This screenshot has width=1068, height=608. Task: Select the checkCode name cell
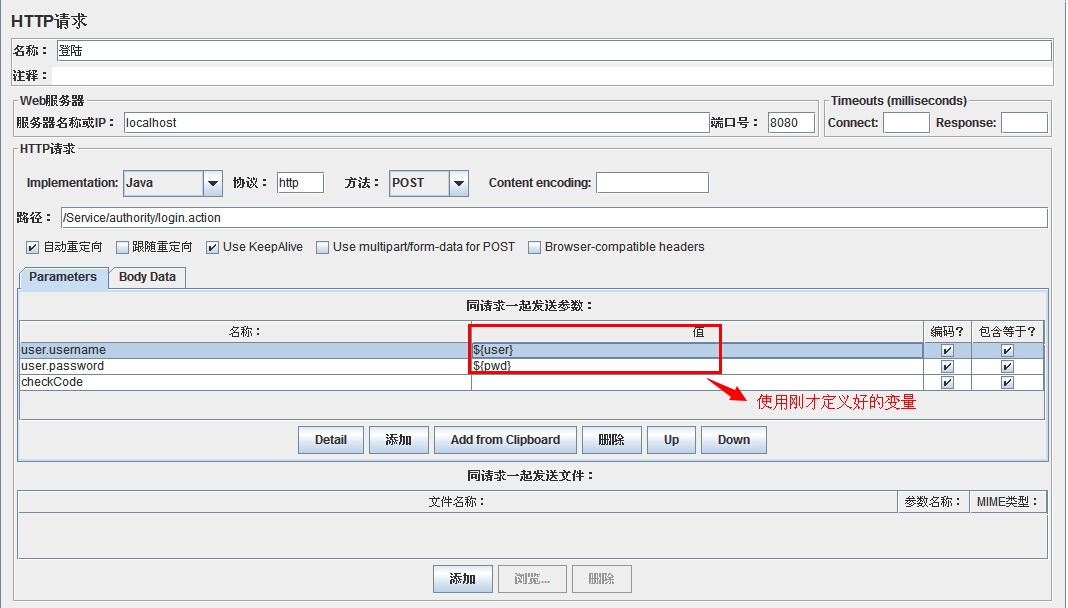click(x=245, y=382)
